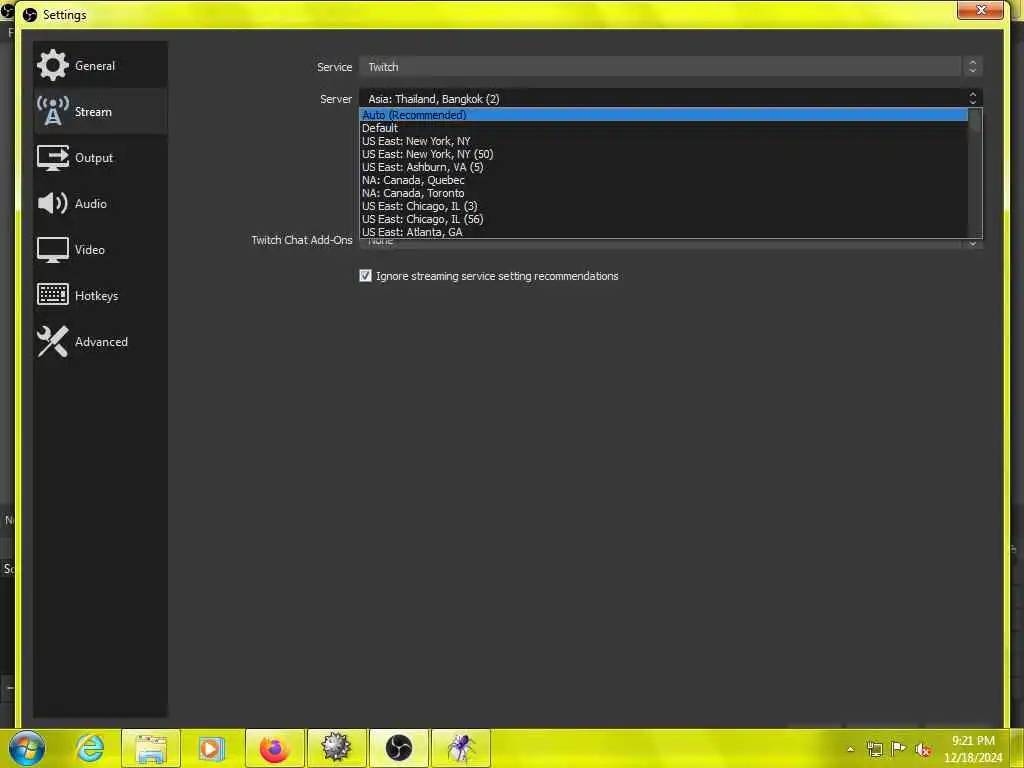Click the General gear icon
1024x768 pixels.
(x=53, y=65)
